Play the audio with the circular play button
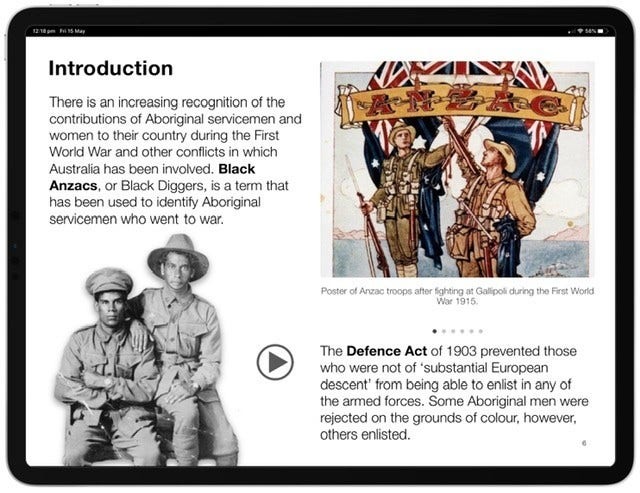Viewport: 640px width, 493px height. coord(275,361)
